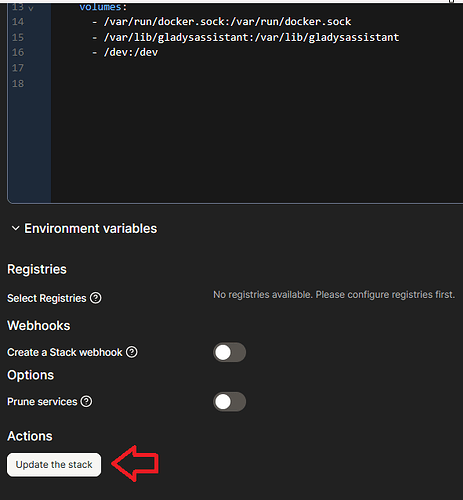Click the No registries available message
The height and width of the screenshot is (500, 463).
pos(334,295)
